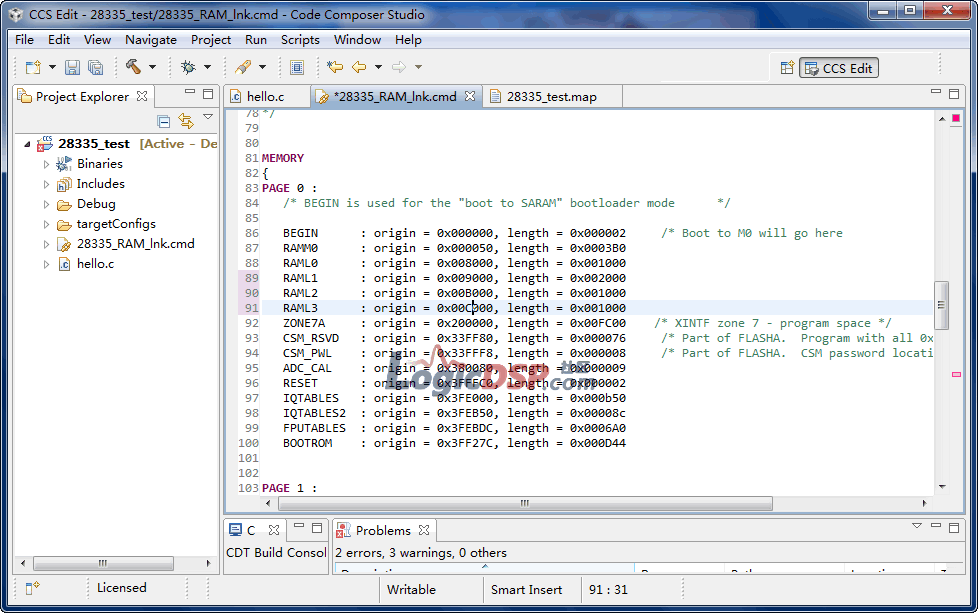Switch to the 28335_test.map editor tab
Image resolution: width=978 pixels, height=613 pixels.
(551, 97)
